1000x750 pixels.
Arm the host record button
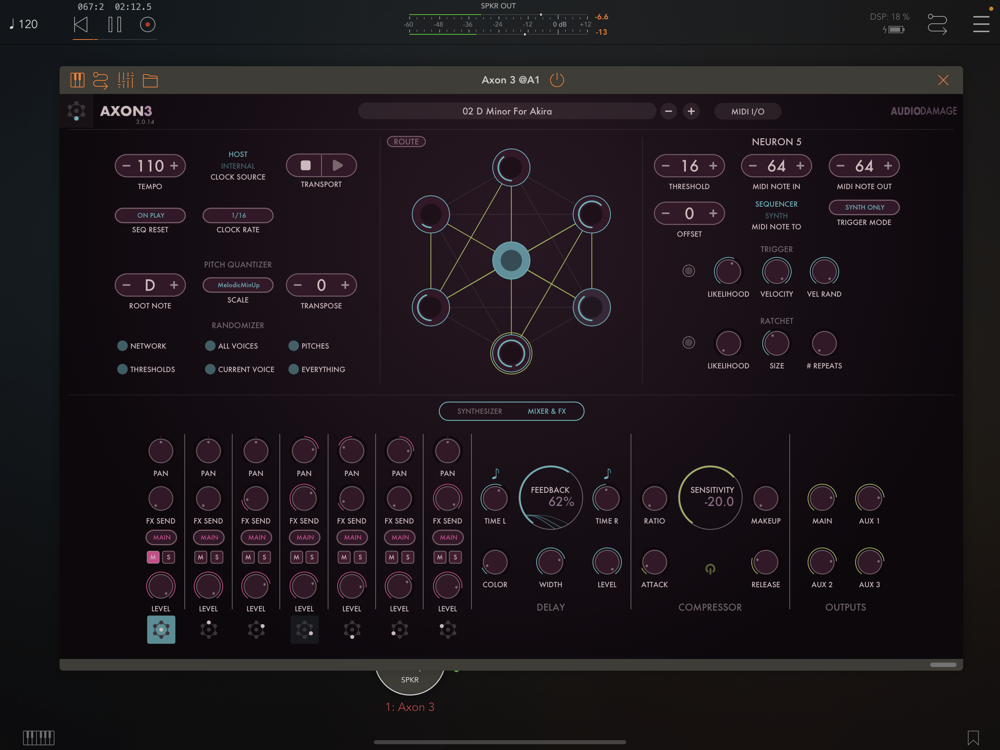point(147,25)
